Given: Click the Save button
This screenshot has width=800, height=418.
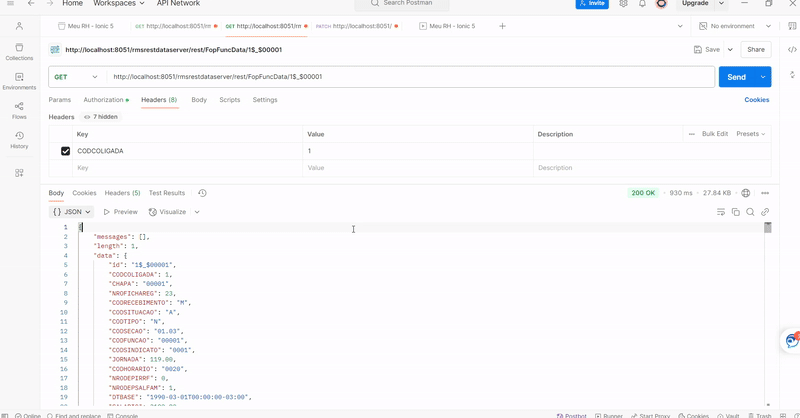Looking at the screenshot, I should coord(707,50).
